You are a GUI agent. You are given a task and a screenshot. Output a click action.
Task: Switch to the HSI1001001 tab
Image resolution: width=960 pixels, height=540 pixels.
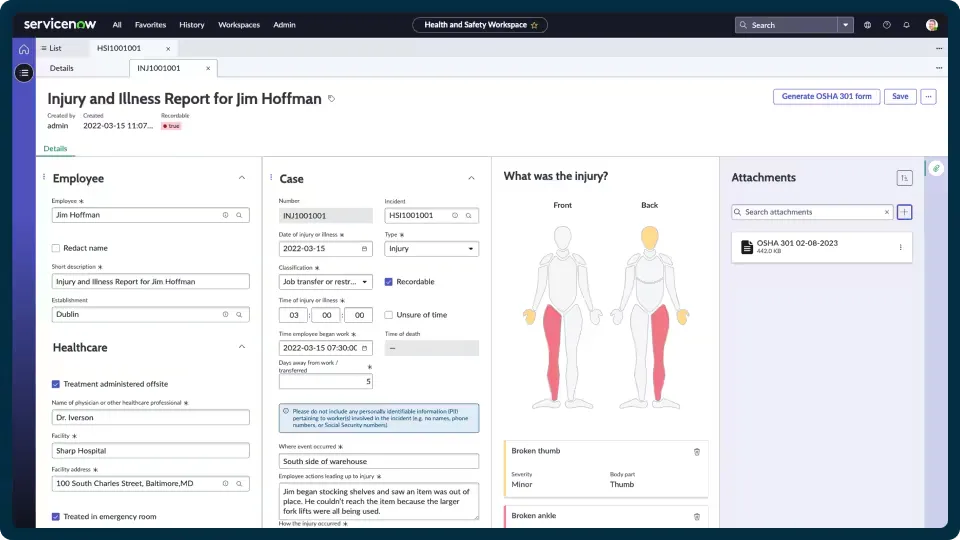pos(119,48)
